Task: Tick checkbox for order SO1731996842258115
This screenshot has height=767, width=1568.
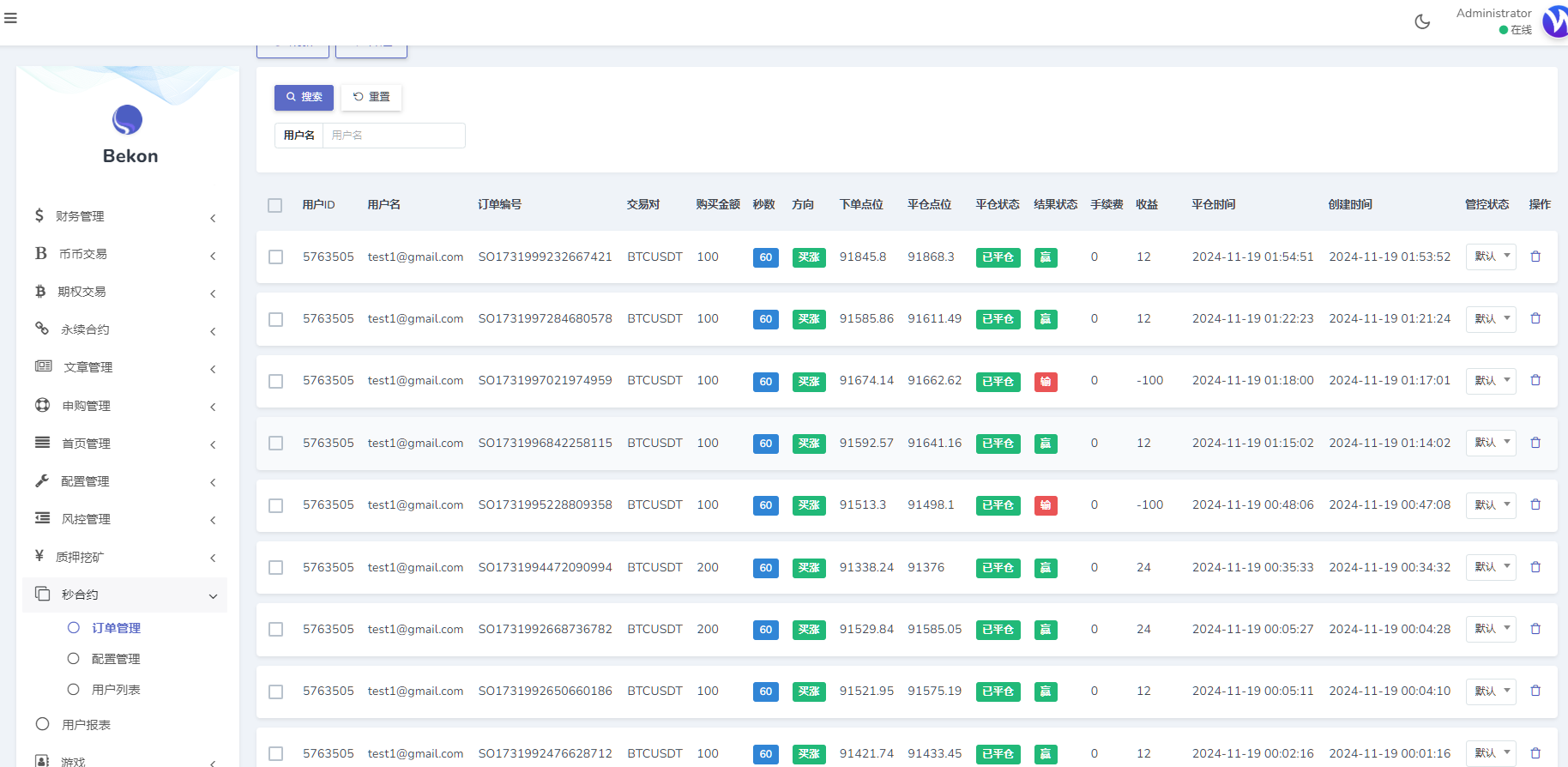Action: [275, 444]
